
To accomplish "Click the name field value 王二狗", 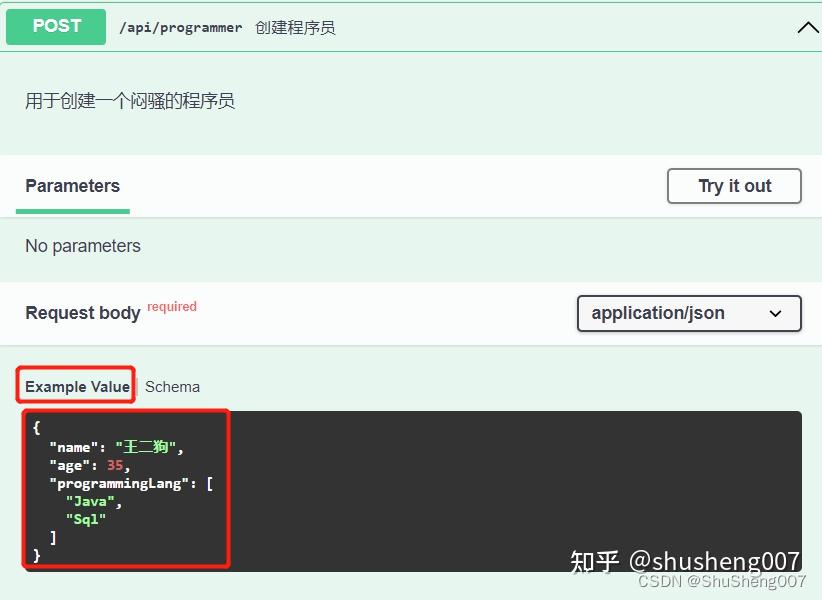I will 146,446.
